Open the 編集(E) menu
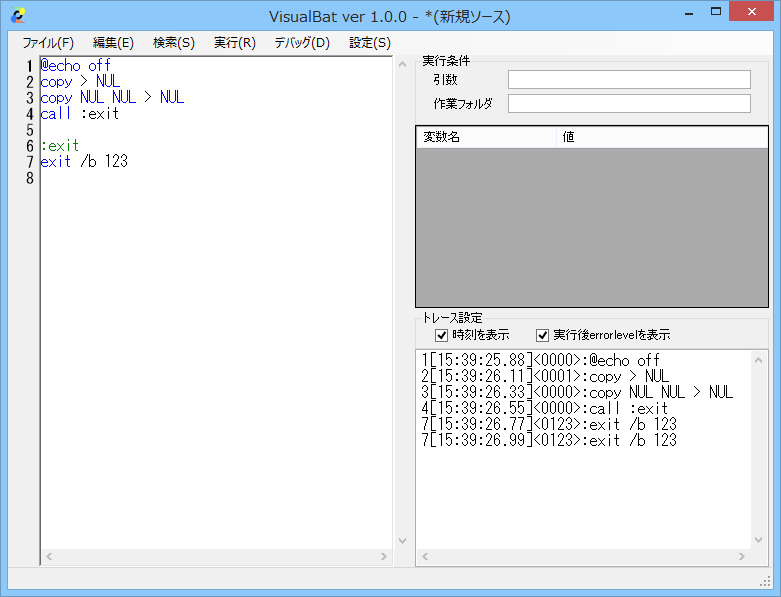The width and height of the screenshot is (781, 597). pyautogui.click(x=113, y=43)
